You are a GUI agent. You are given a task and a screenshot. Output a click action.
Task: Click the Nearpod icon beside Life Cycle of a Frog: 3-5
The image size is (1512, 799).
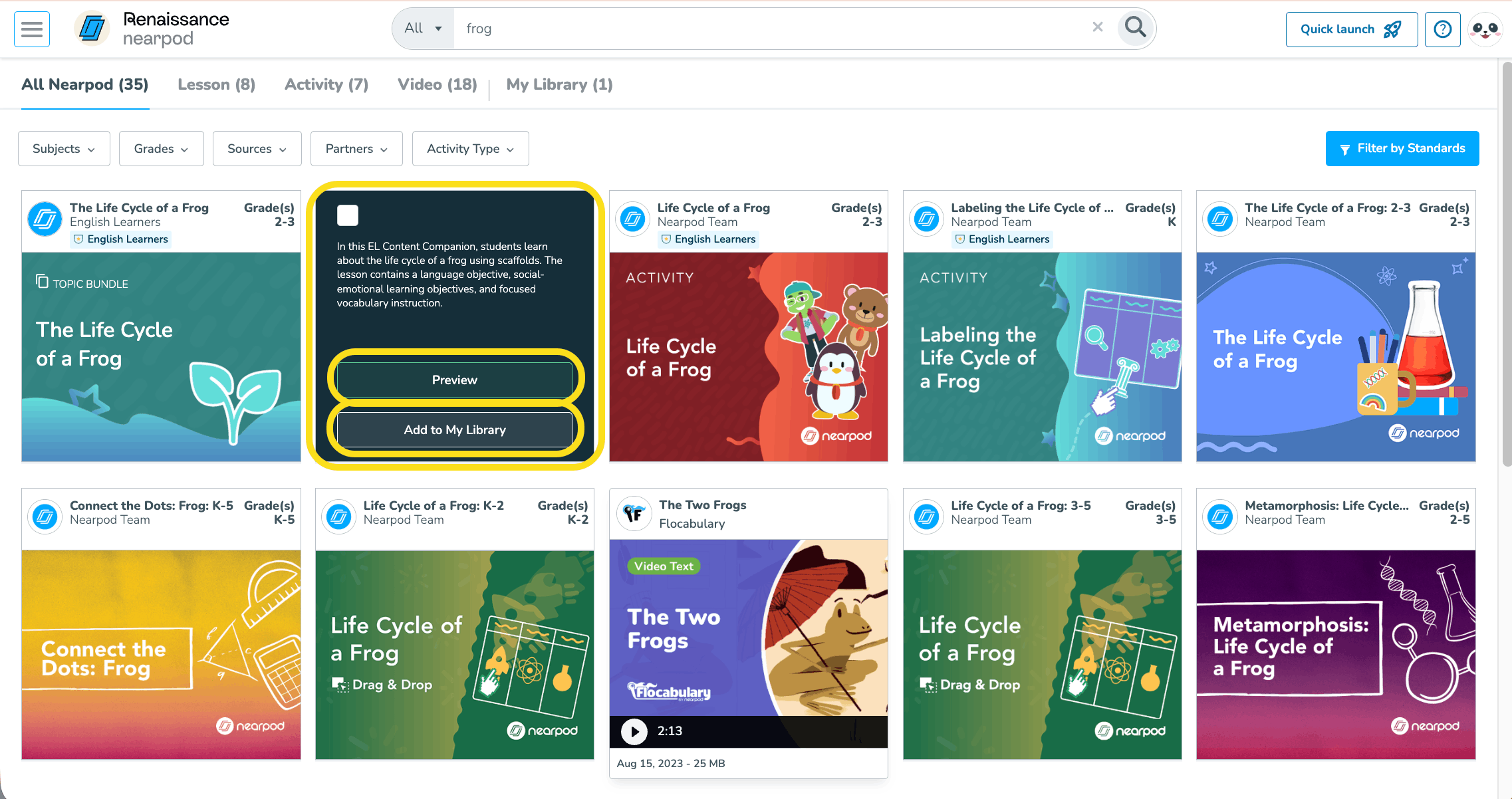(926, 516)
